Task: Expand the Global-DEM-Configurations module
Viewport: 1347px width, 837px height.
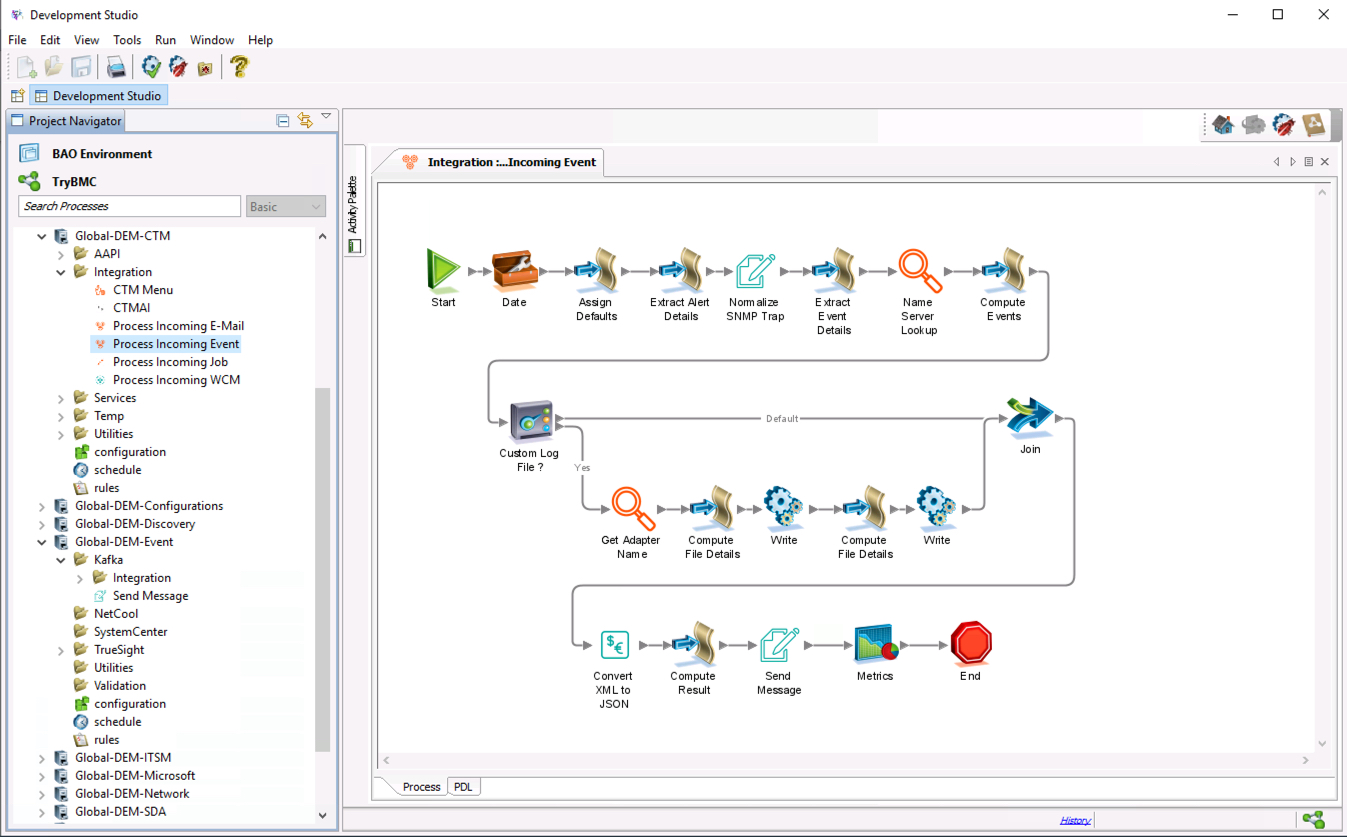Action: coord(42,507)
